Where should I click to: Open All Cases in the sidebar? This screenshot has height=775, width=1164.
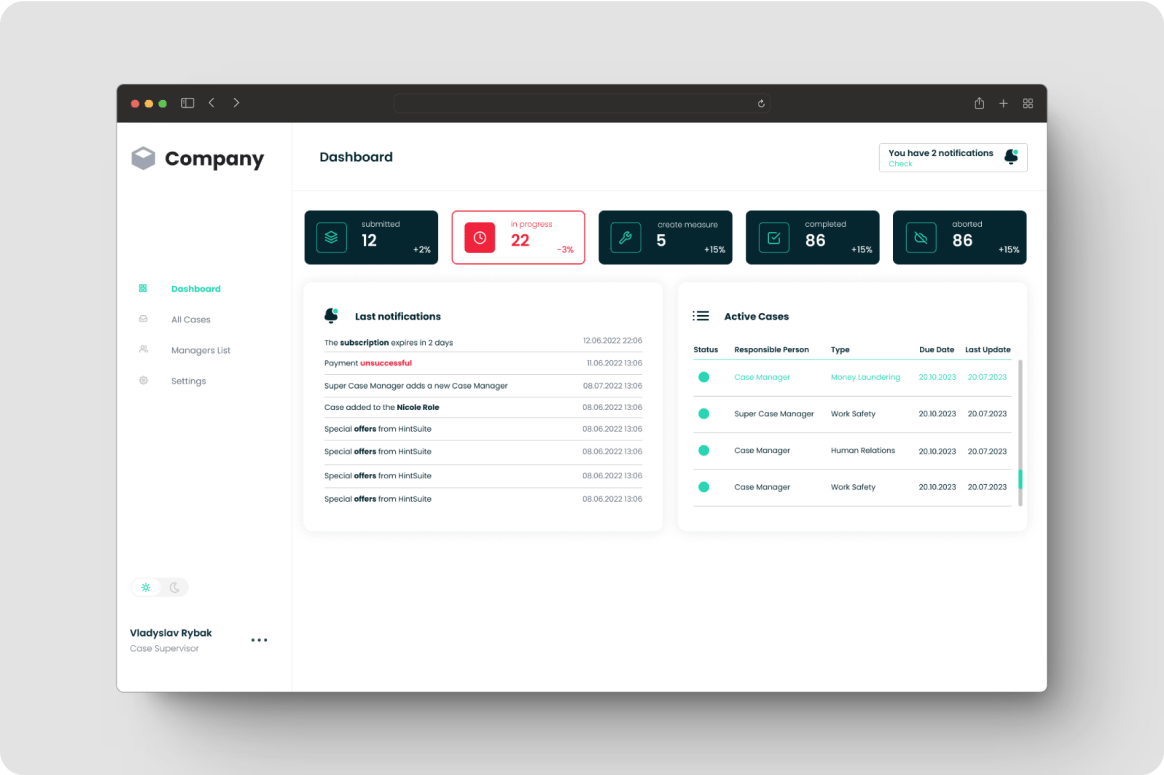[190, 320]
